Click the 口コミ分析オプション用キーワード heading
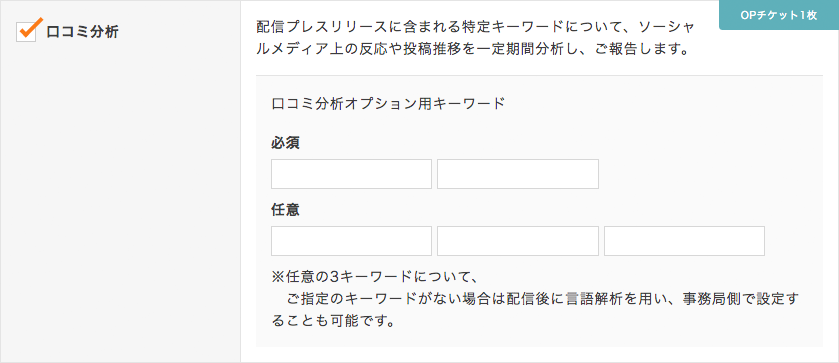 point(388,103)
